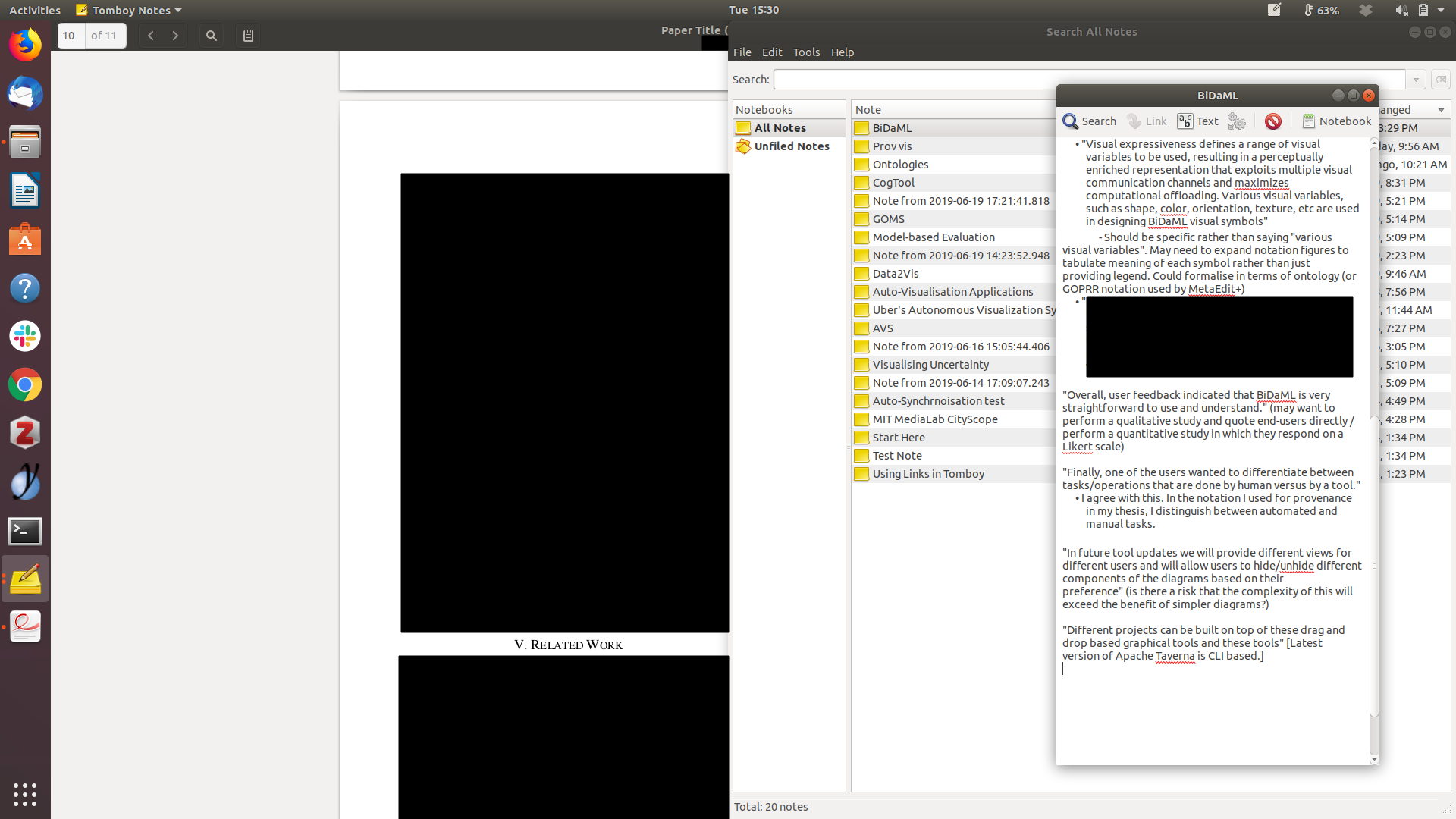Image resolution: width=1456 pixels, height=819 pixels.
Task: Open the Visualising Uncertainty note
Action: [930, 365]
